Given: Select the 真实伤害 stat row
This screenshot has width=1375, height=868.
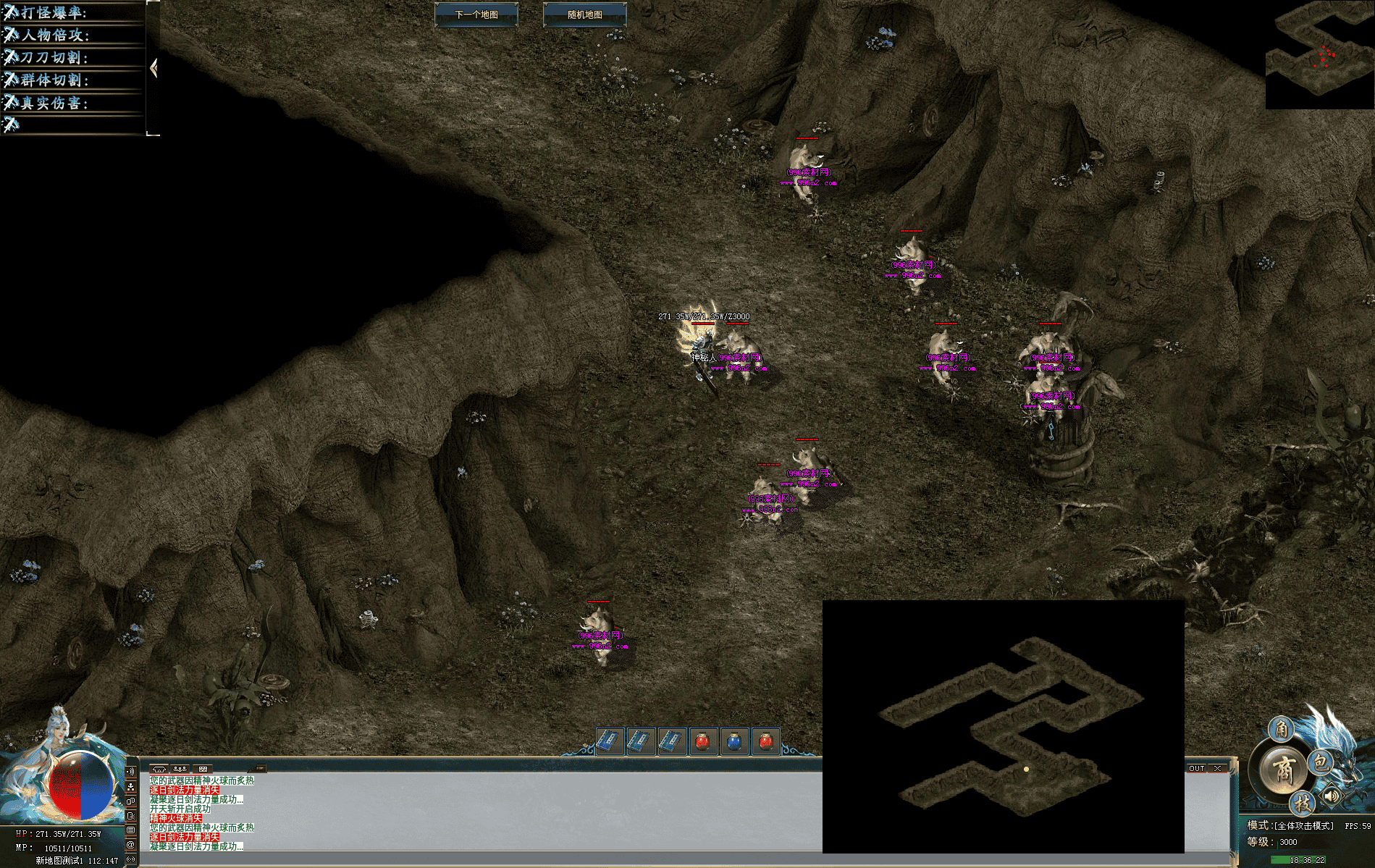Looking at the screenshot, I should coord(72,103).
